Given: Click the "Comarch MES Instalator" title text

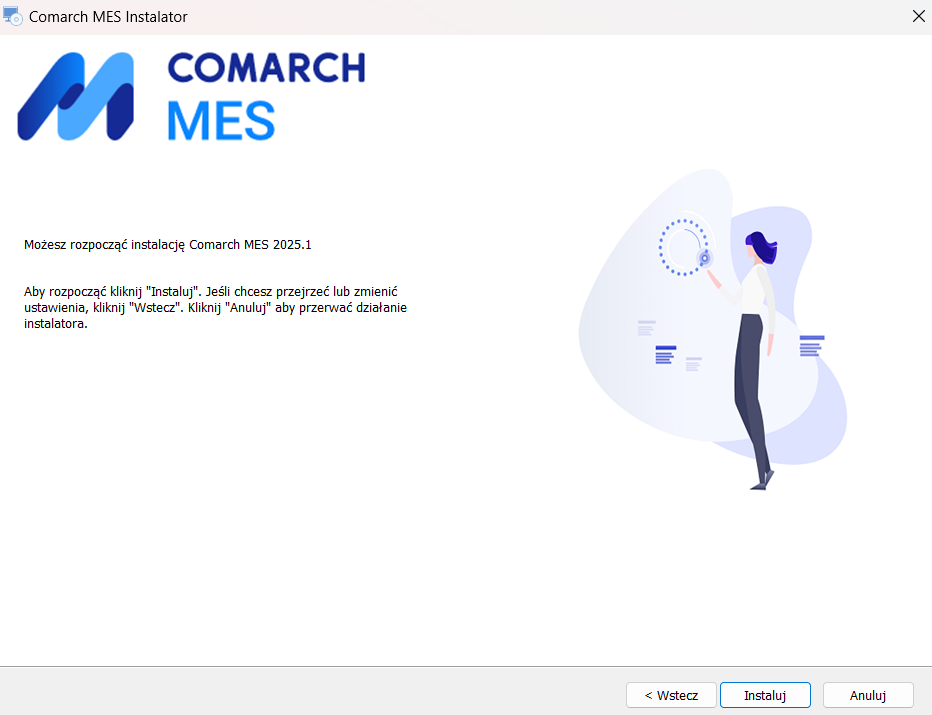Looking at the screenshot, I should click(108, 17).
